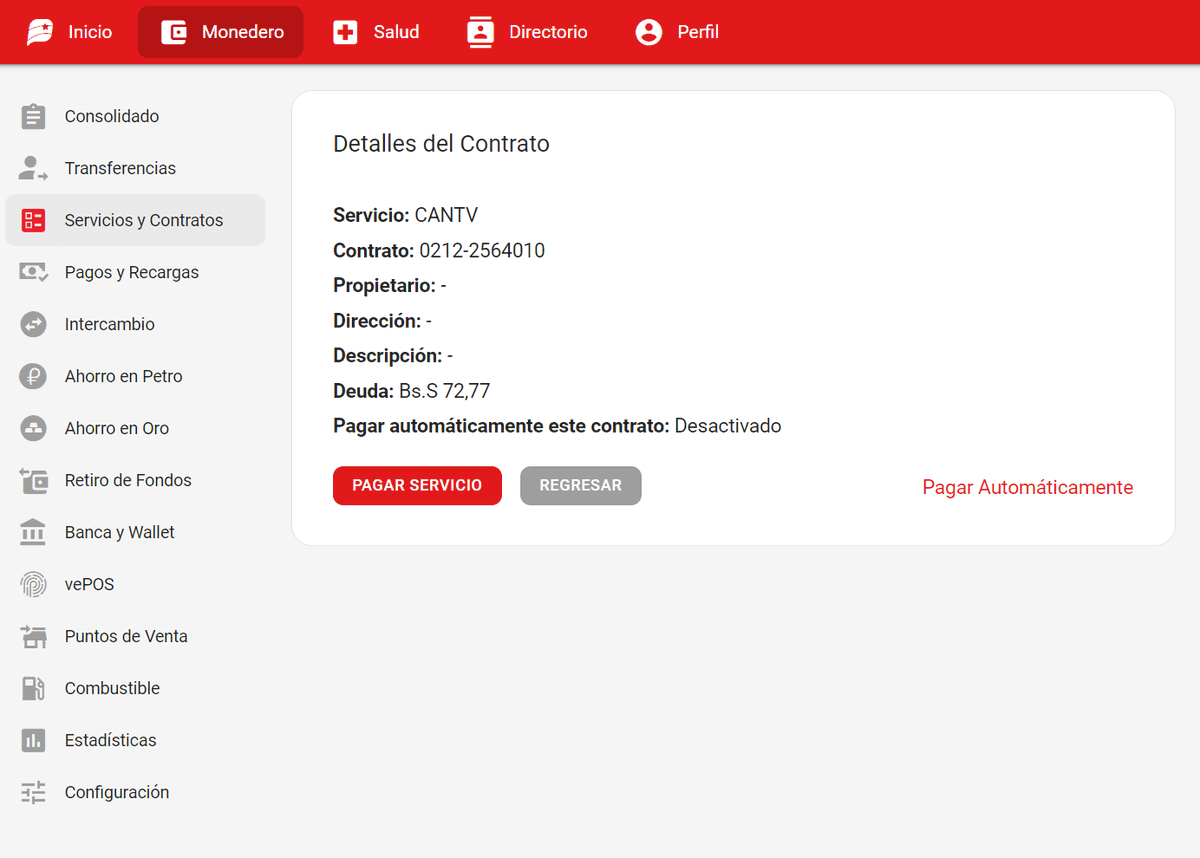The height and width of the screenshot is (858, 1200).
Task: Click the Ahorro en Petro coin icon
Action: (33, 376)
